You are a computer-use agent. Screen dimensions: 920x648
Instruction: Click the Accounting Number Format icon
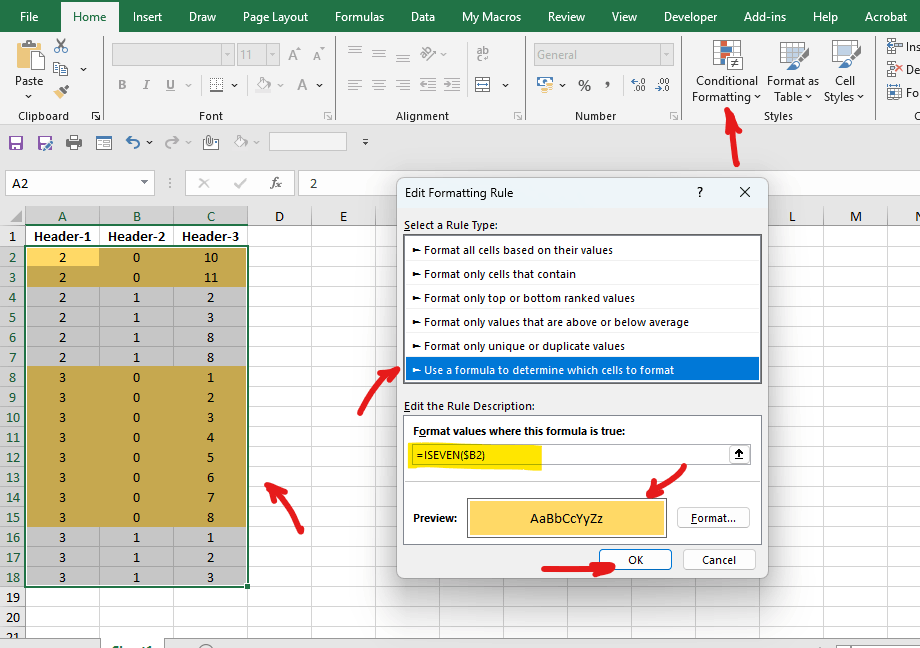545,85
